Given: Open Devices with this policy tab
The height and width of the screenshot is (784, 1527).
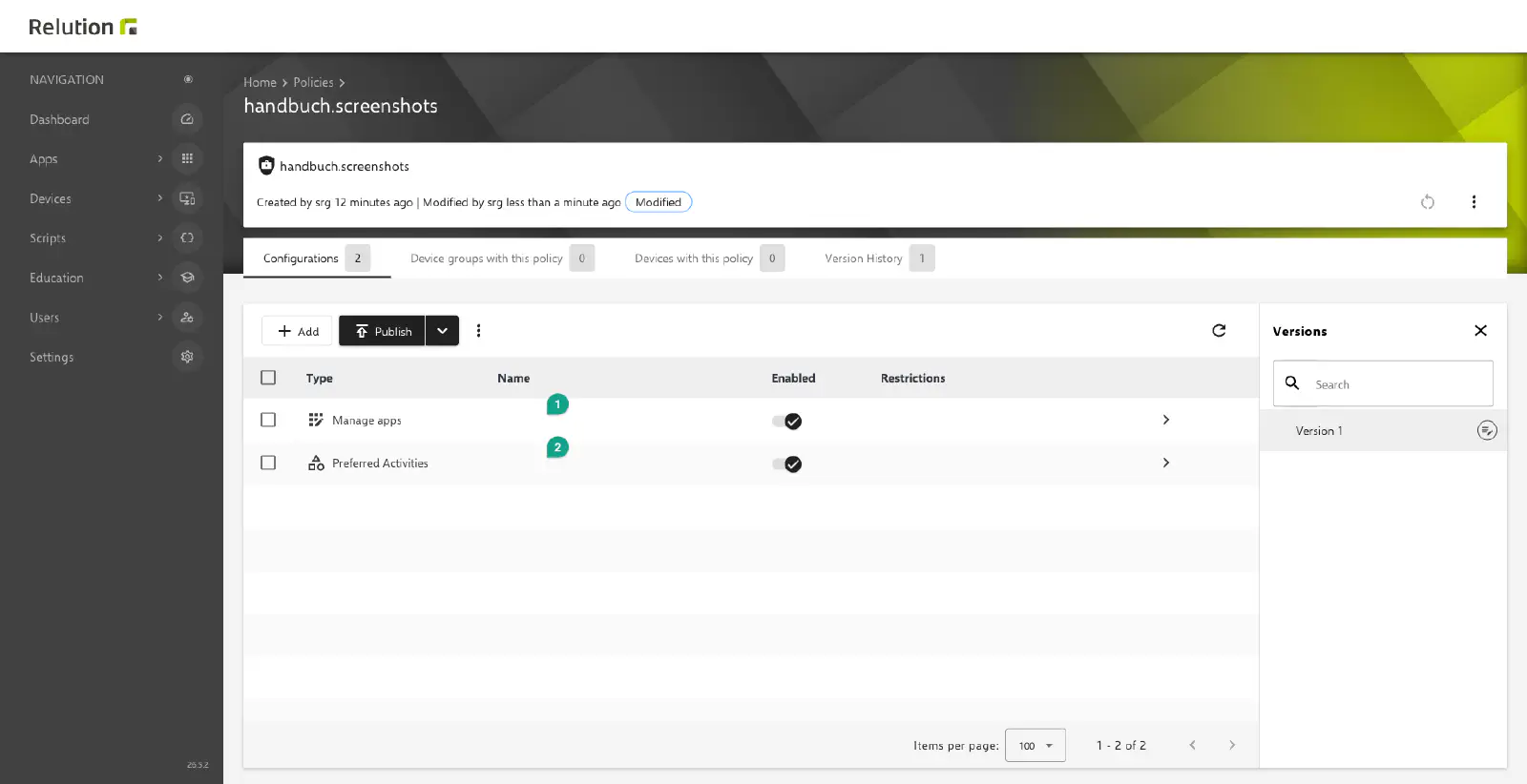Looking at the screenshot, I should click(x=709, y=258).
